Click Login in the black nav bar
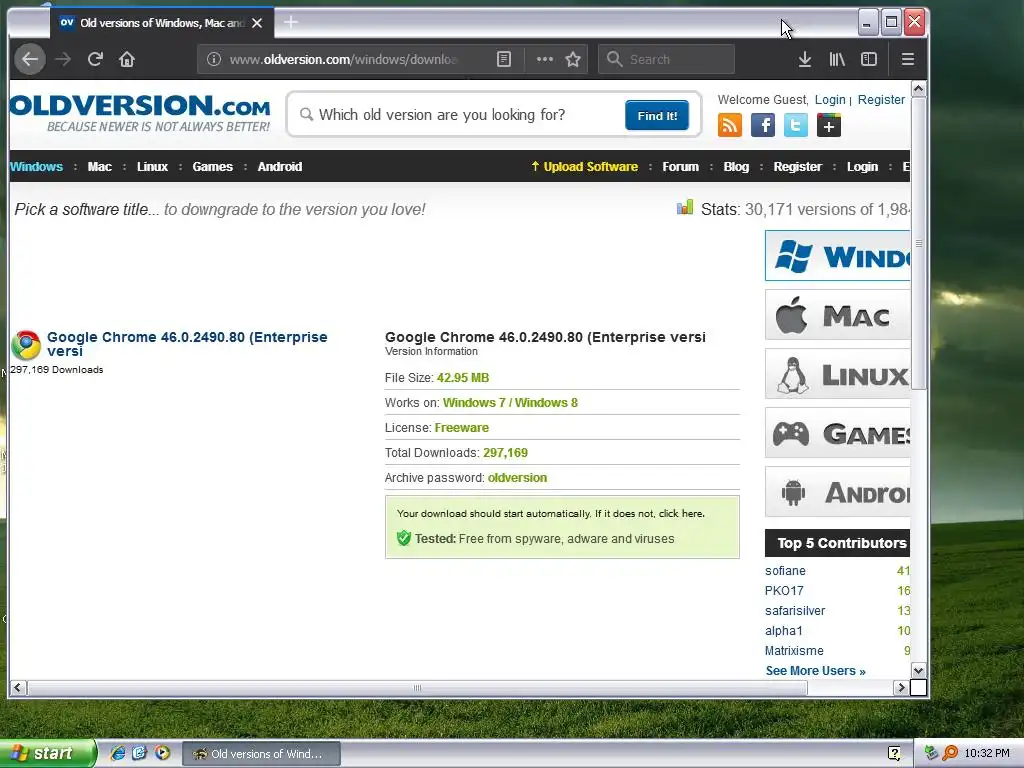Screen dimensions: 1024x768 [x=862, y=167]
